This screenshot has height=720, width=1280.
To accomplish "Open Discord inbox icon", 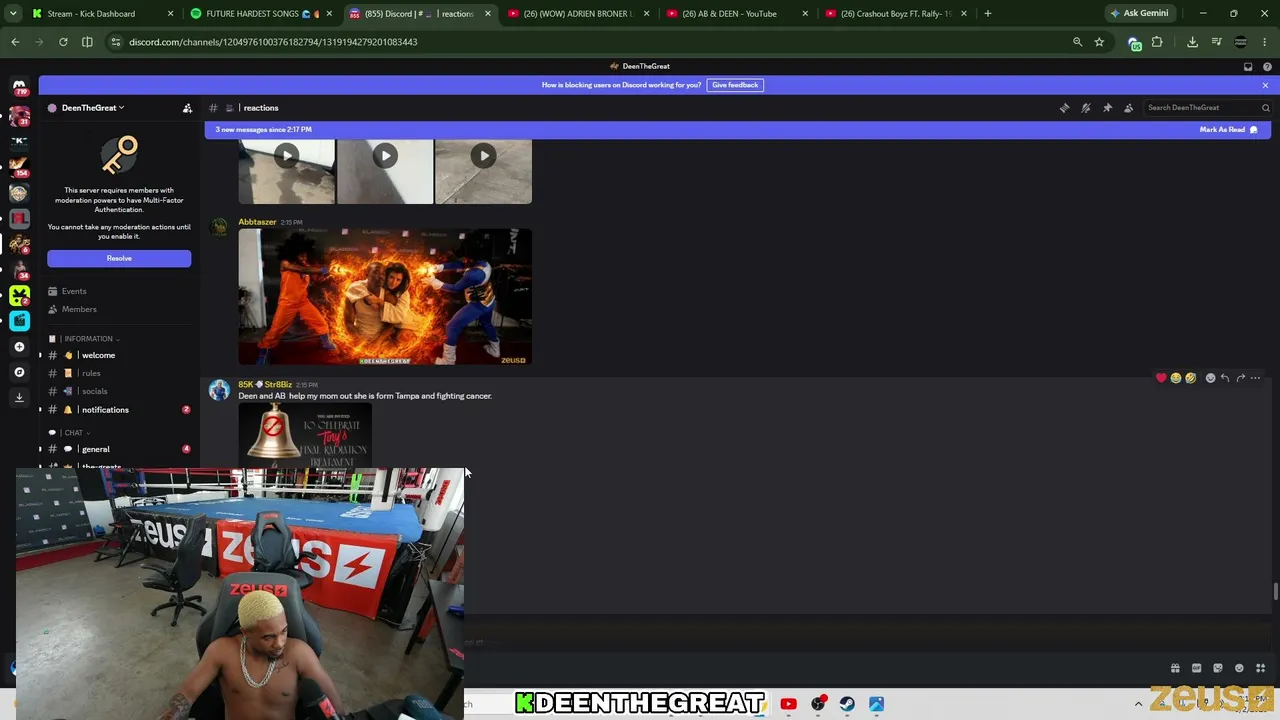I will point(1248,67).
